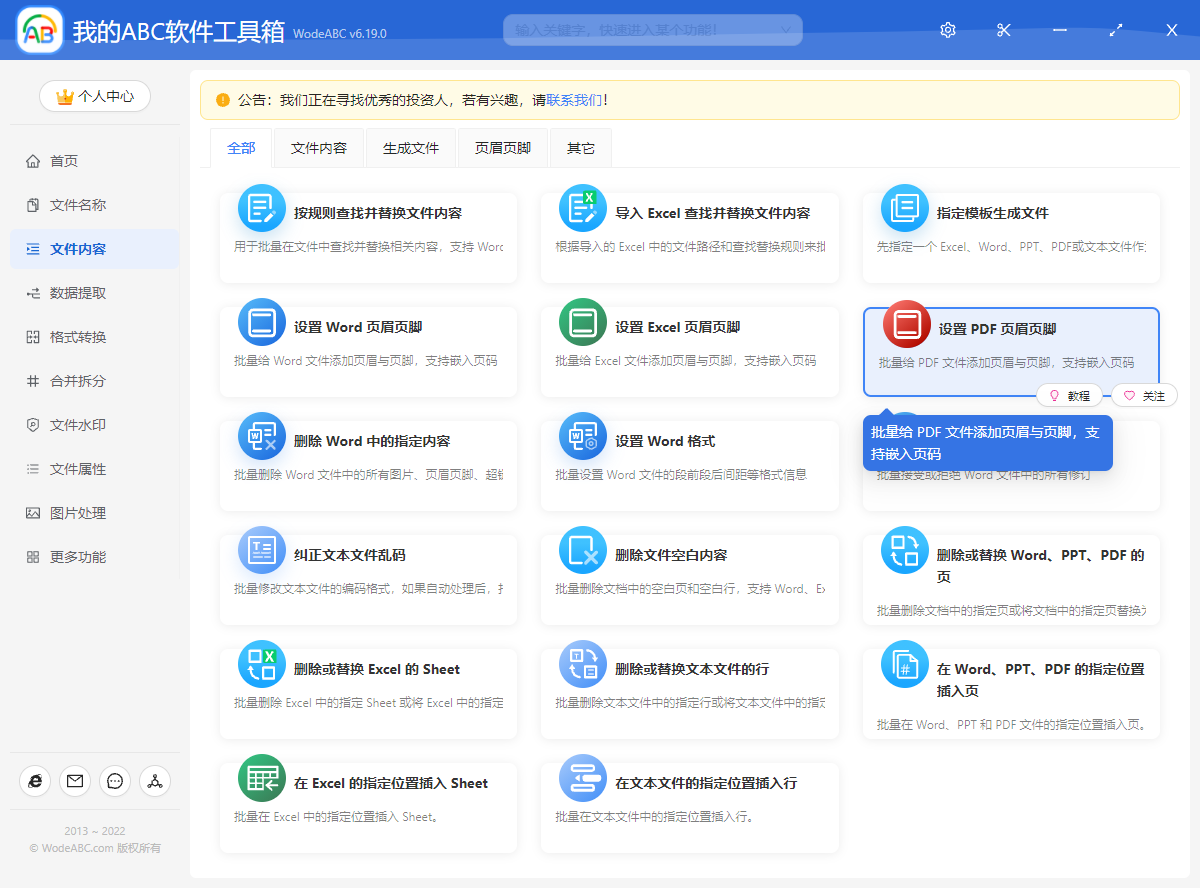The height and width of the screenshot is (888, 1200).
Task: Select the 设置 Excel 页眉页脚 green icon
Action: click(583, 322)
